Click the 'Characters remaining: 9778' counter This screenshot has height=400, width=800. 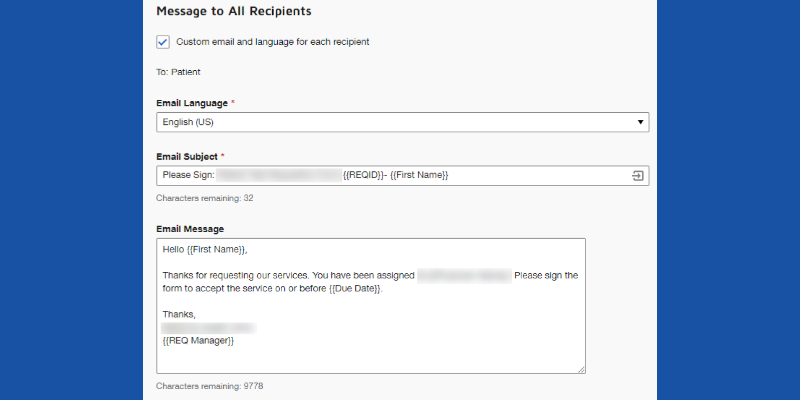coord(210,385)
